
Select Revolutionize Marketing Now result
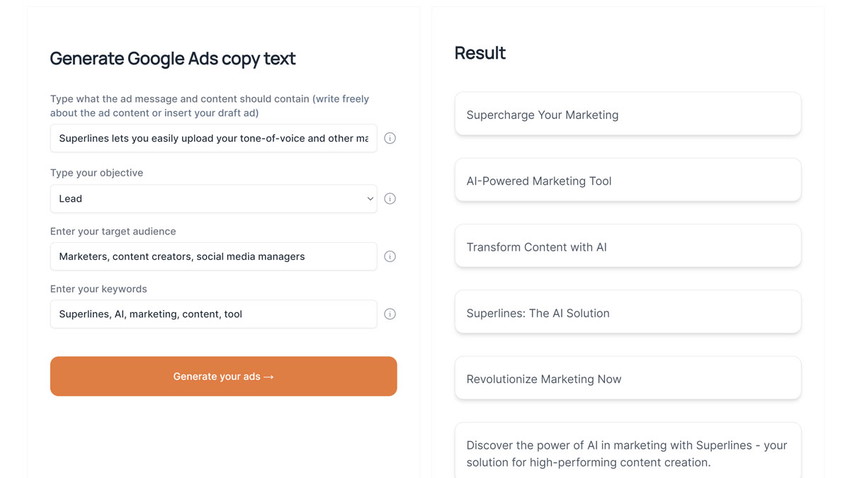tap(628, 379)
